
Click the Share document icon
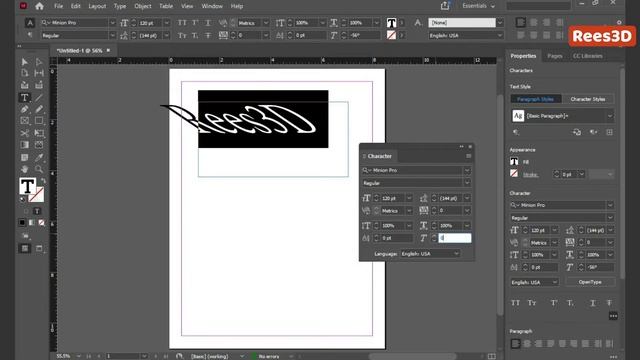click(x=445, y=6)
